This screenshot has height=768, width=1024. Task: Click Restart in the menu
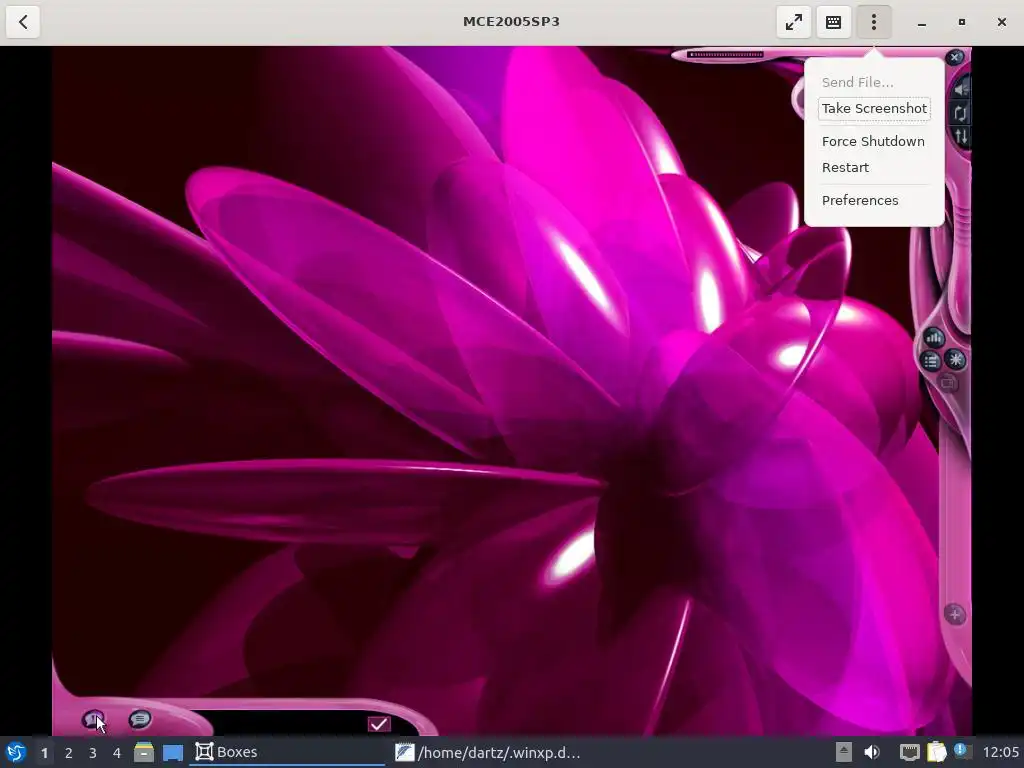845,167
